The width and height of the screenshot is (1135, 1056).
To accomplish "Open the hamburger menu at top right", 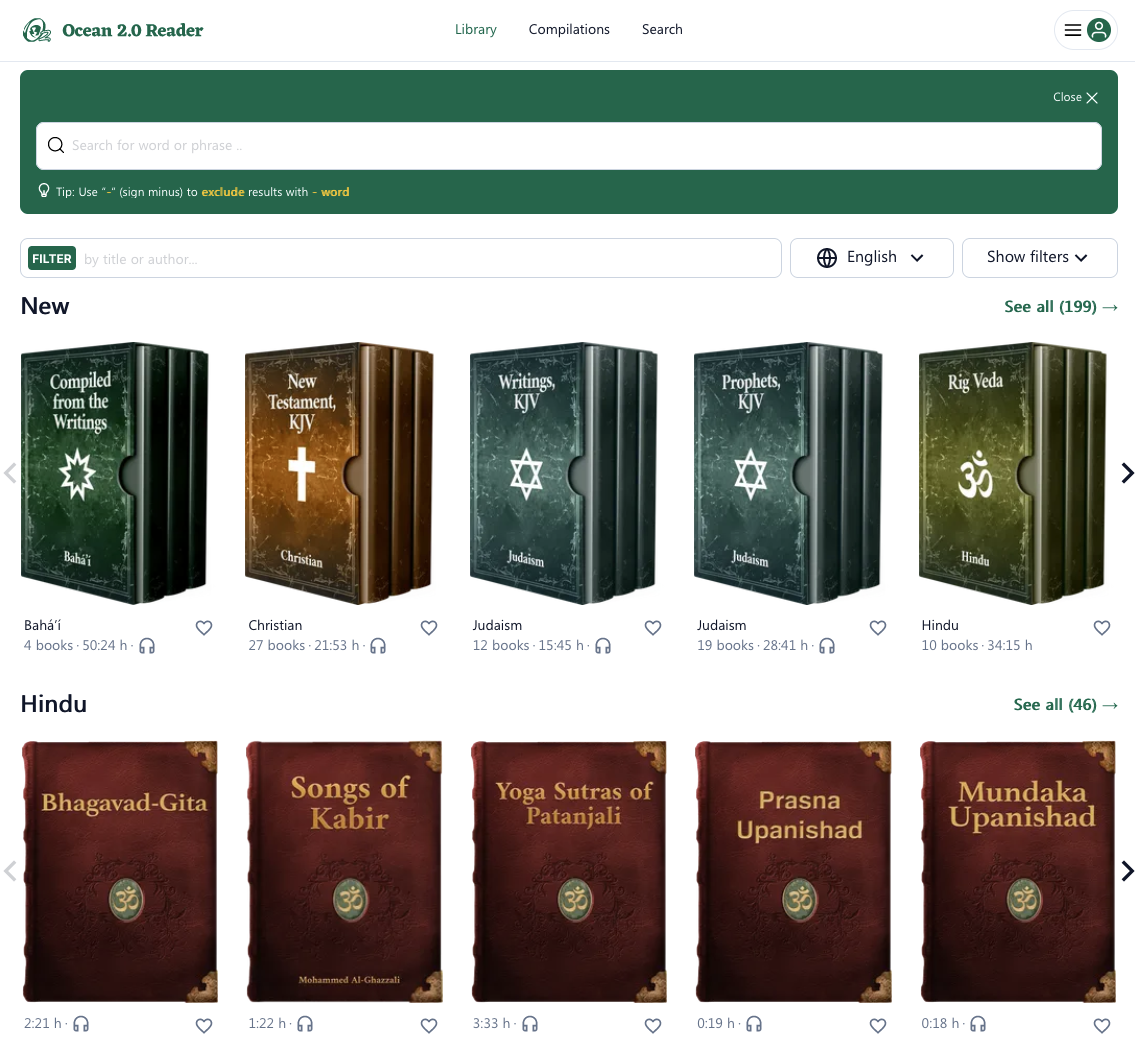I will click(1072, 30).
